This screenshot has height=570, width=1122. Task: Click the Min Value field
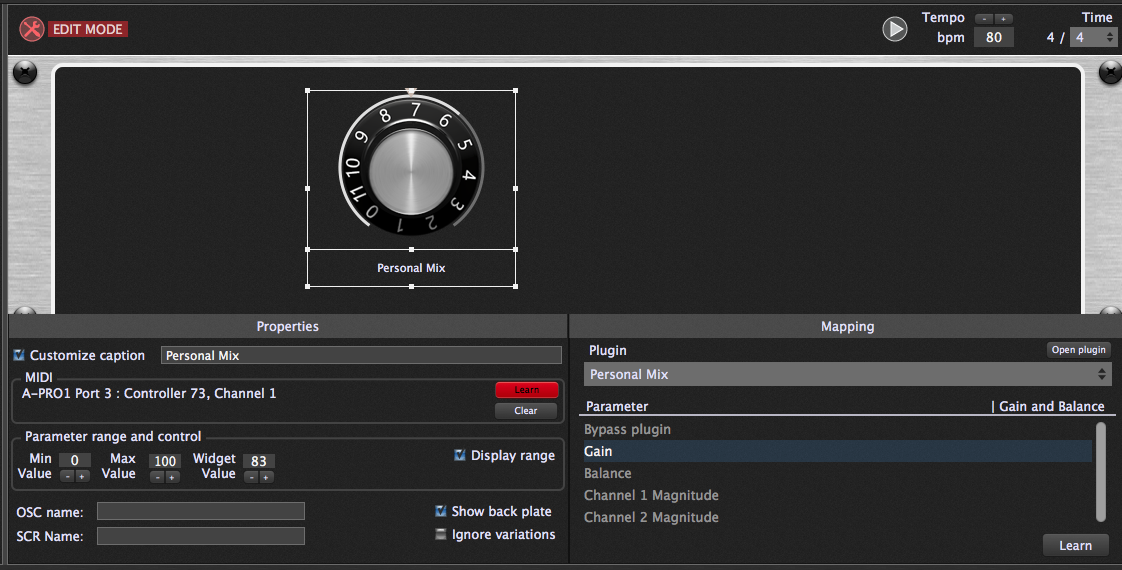(x=74, y=461)
